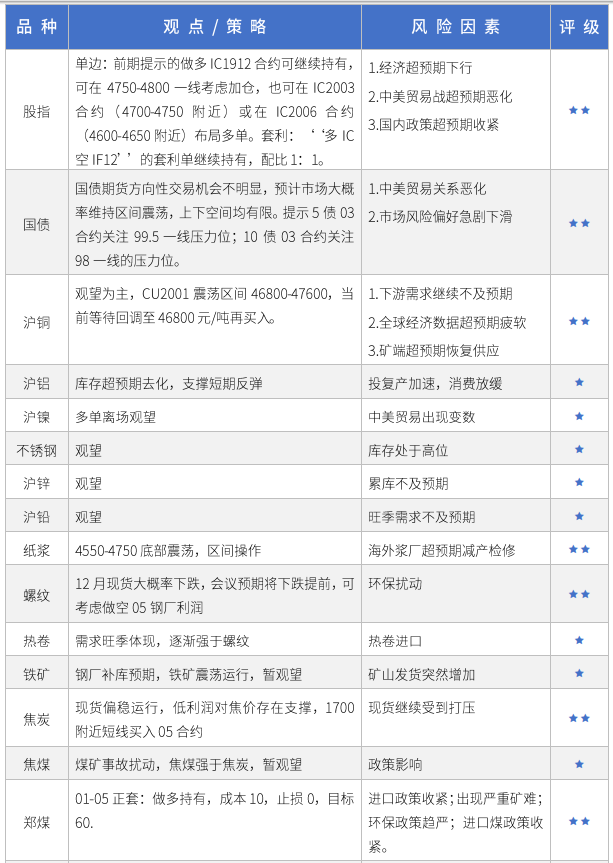613x863 pixels.
Task: Click risk text 3.矿端超预期恢复供应
Action: (434, 351)
